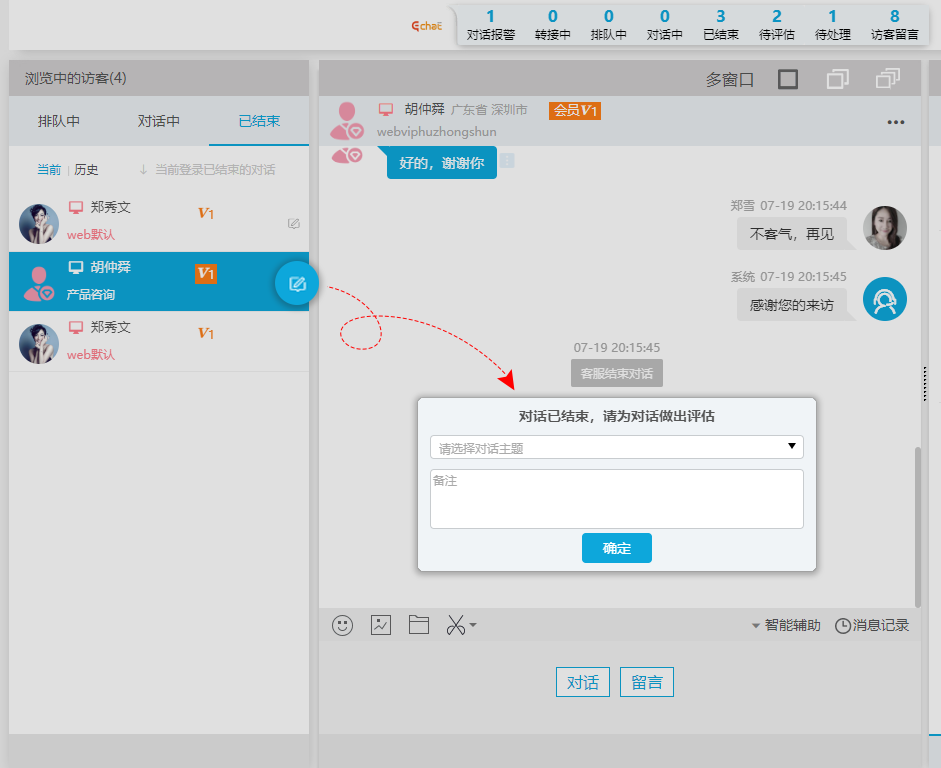Click into the 备注 text area
Screen dimensions: 941x768
pyautogui.click(x=617, y=499)
